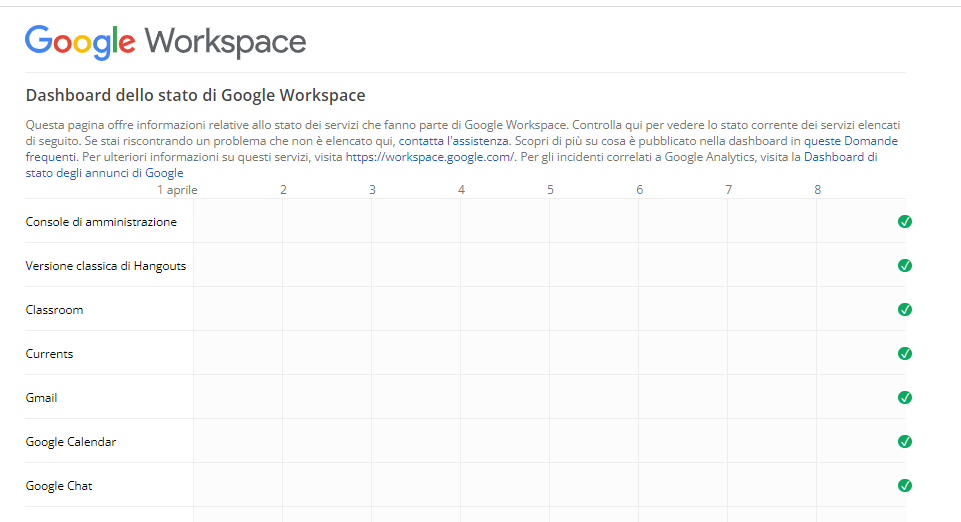Click the date column header 7

pyautogui.click(x=728, y=190)
